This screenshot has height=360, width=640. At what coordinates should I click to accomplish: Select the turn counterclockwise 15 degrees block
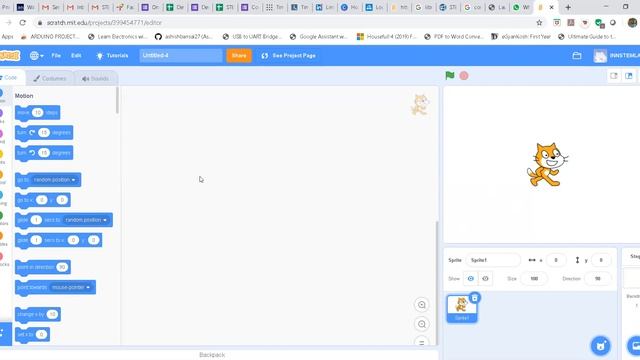point(44,153)
